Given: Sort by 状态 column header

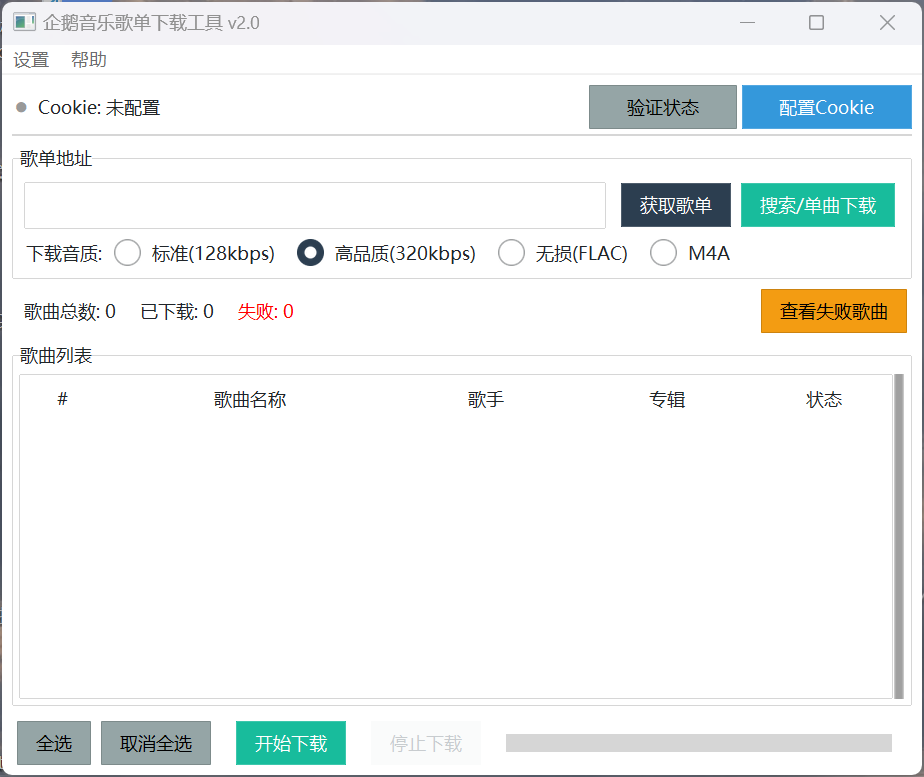Looking at the screenshot, I should (823, 399).
